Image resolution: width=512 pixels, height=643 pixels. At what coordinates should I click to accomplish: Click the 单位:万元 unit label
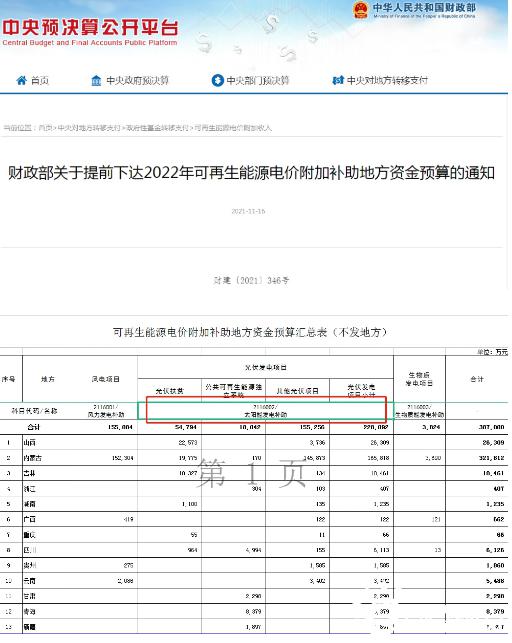492,352
